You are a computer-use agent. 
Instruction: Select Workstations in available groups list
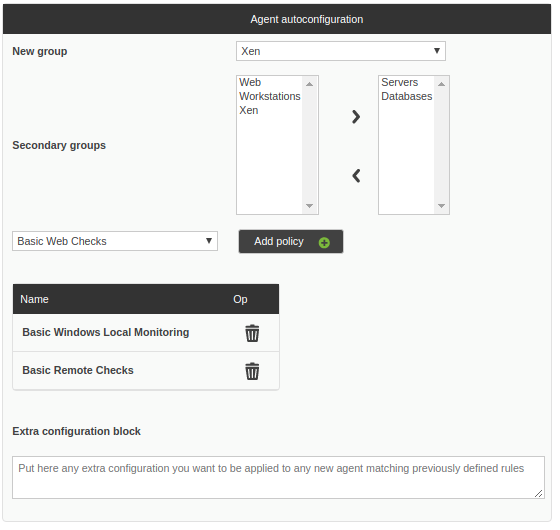270,96
